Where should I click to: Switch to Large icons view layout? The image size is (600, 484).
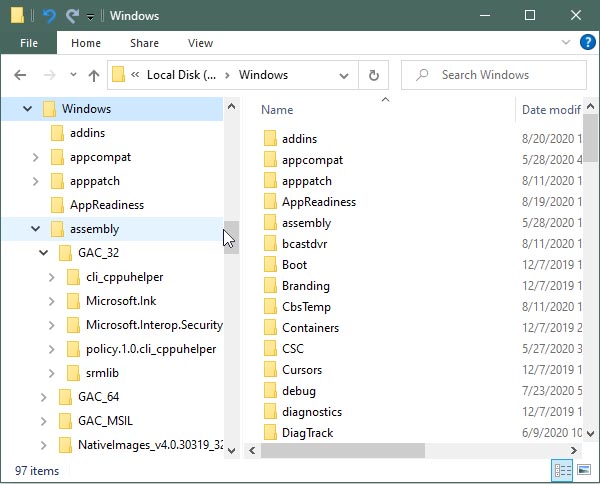point(584,470)
